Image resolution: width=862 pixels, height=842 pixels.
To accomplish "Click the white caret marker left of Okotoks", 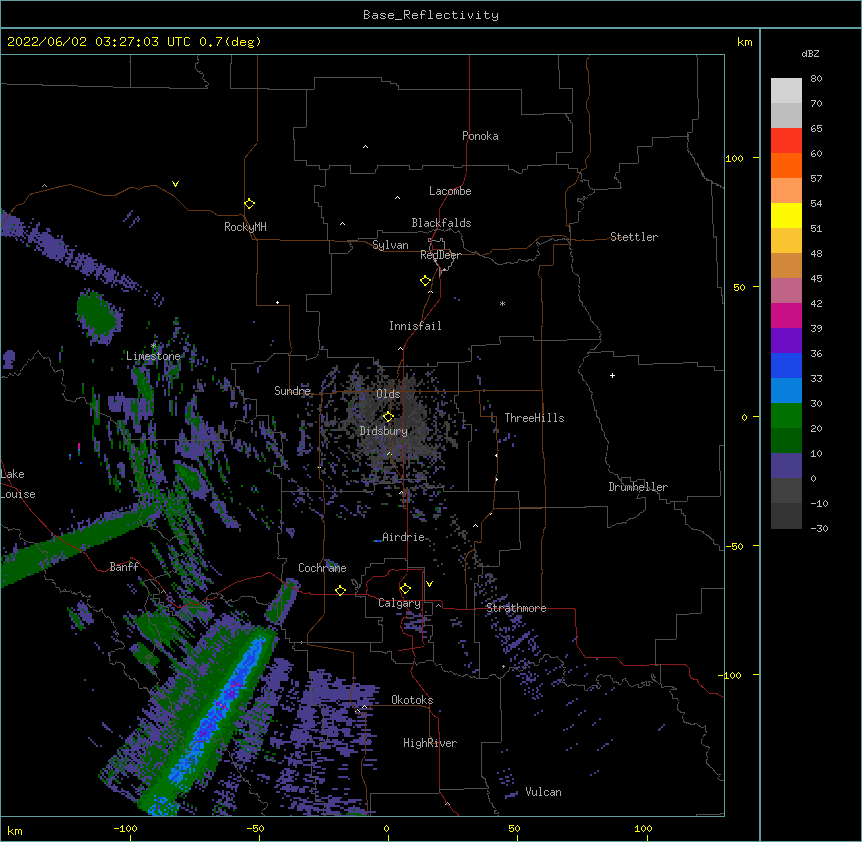I will pos(364,707).
